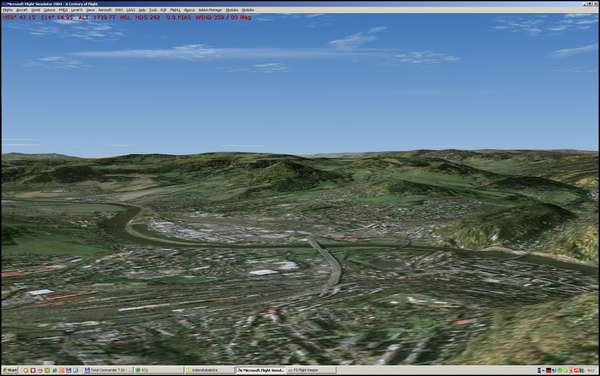The height and width of the screenshot is (376, 600).
Task: Switch to FS Flight Keeper taskbar button
Action: pyautogui.click(x=311, y=370)
